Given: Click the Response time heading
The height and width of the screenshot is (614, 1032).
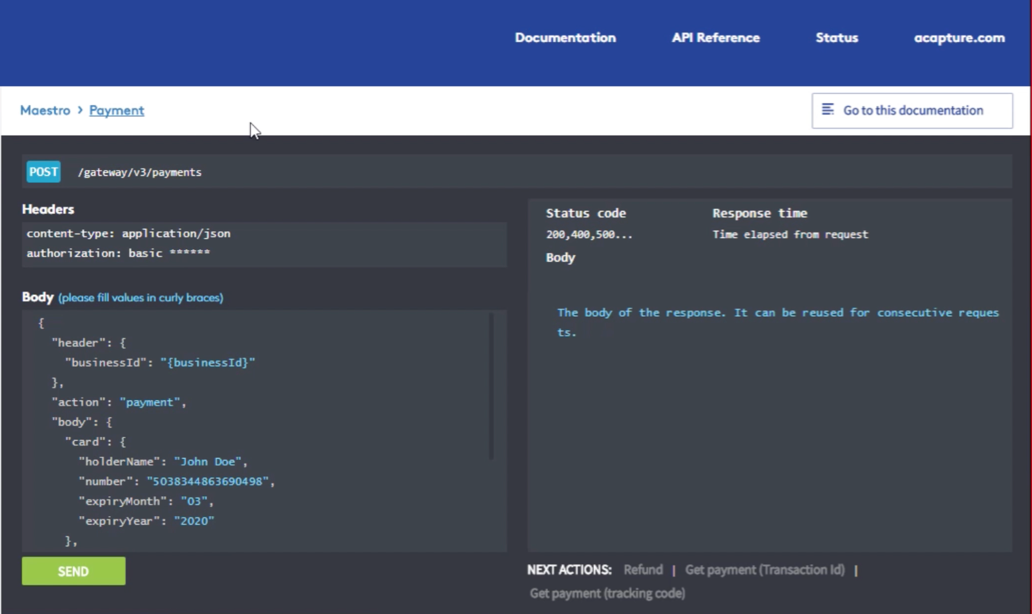Looking at the screenshot, I should click(x=760, y=213).
